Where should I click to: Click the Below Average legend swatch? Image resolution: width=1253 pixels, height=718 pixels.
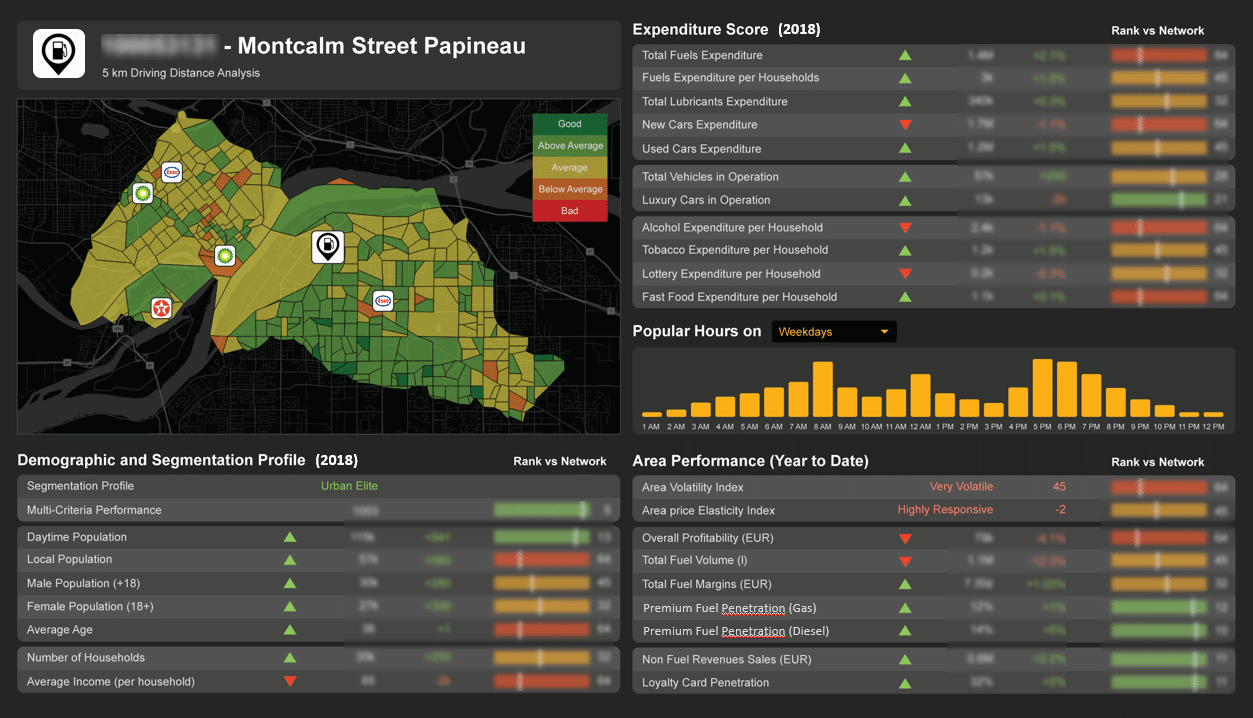point(570,189)
